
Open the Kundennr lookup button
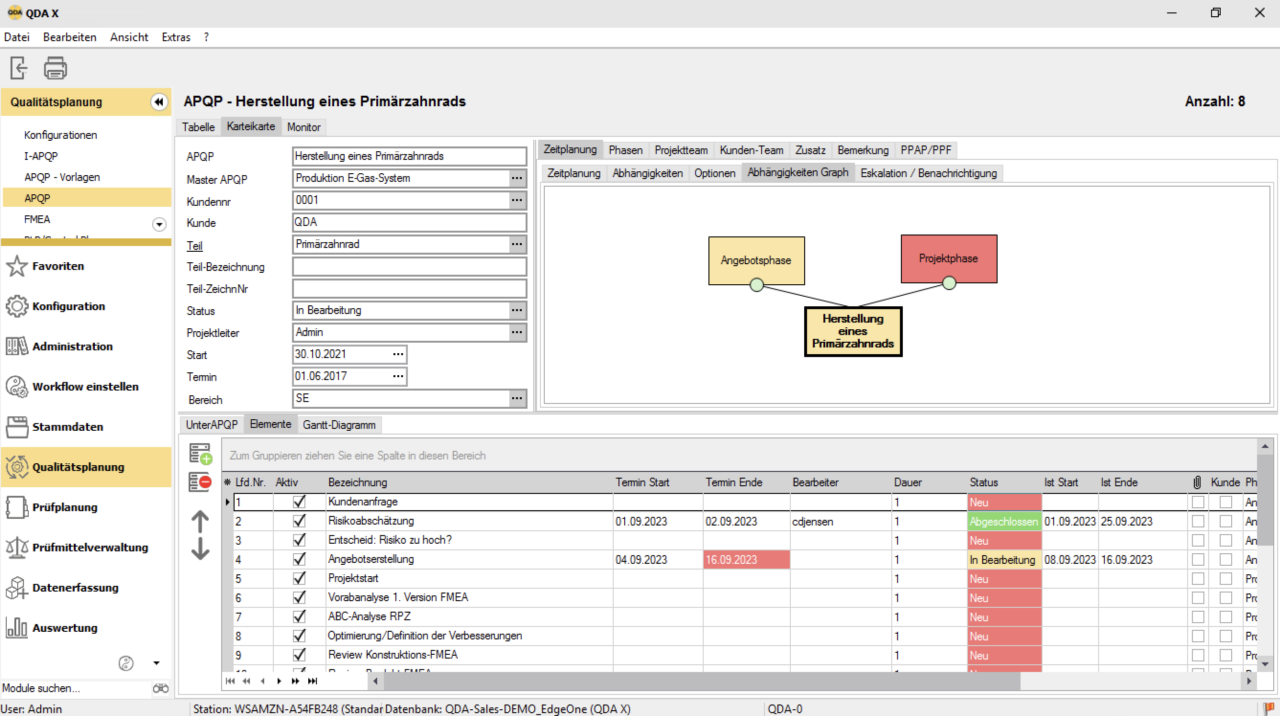[x=517, y=200]
